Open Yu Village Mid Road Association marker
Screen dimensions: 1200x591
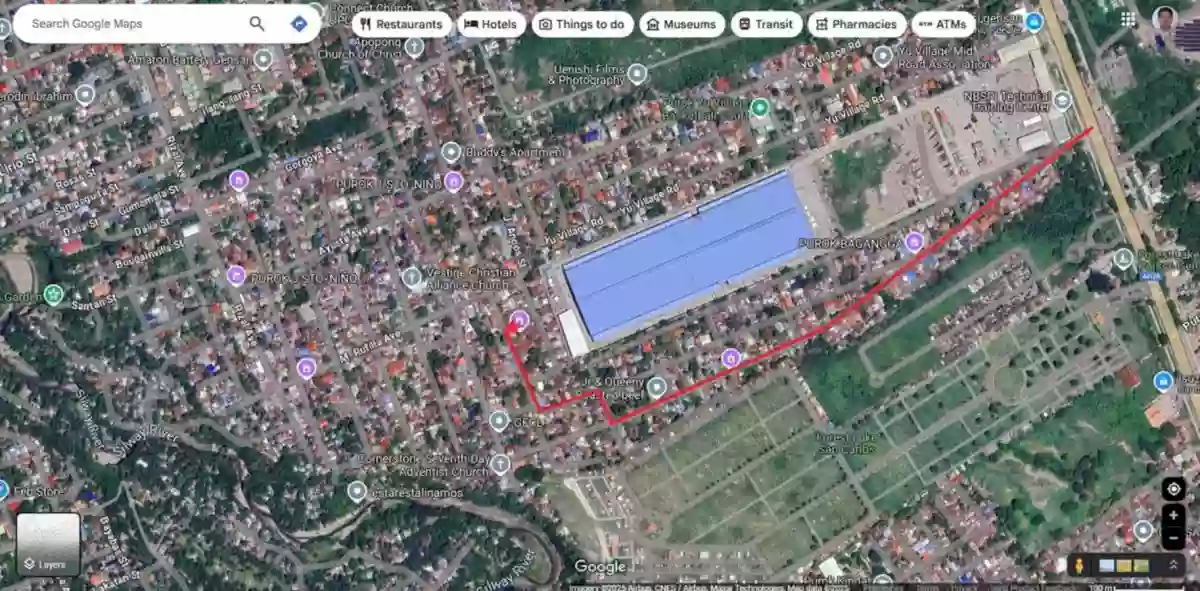[882, 56]
